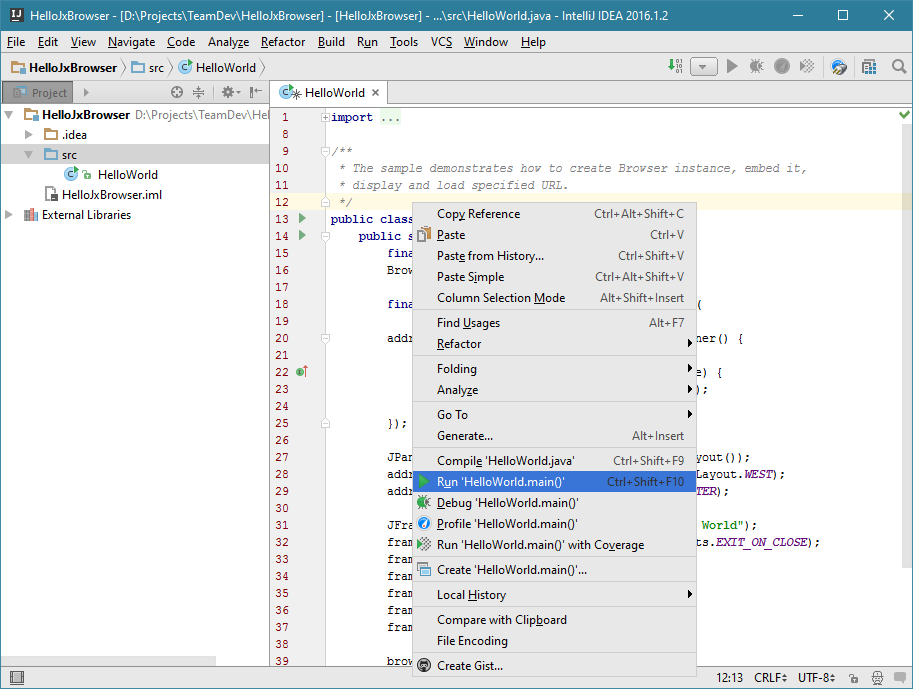Change UTF-8 file encoding in status bar

pos(816,678)
